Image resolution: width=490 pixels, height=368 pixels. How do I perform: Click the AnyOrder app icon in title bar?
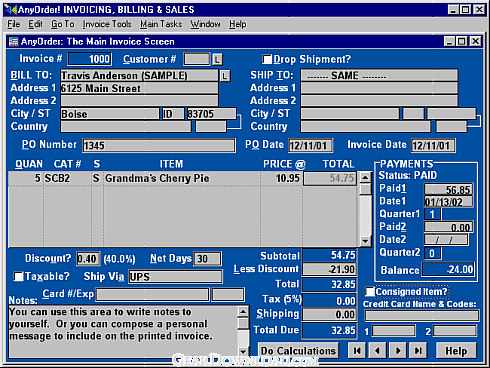pyautogui.click(x=11, y=9)
